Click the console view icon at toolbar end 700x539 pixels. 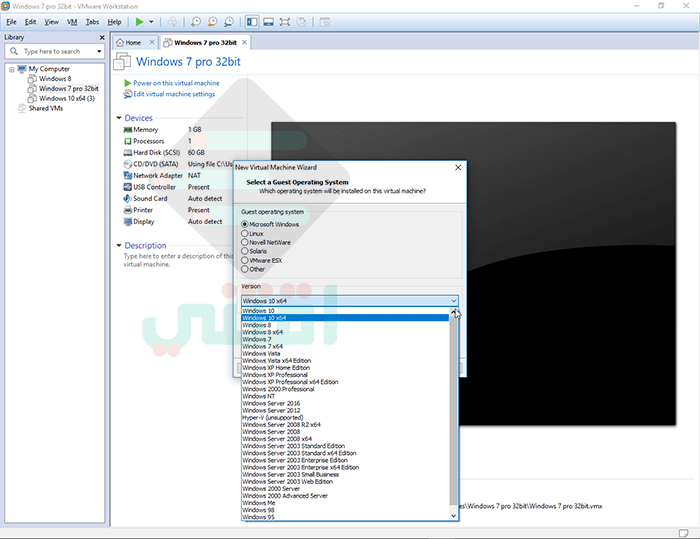click(x=325, y=22)
